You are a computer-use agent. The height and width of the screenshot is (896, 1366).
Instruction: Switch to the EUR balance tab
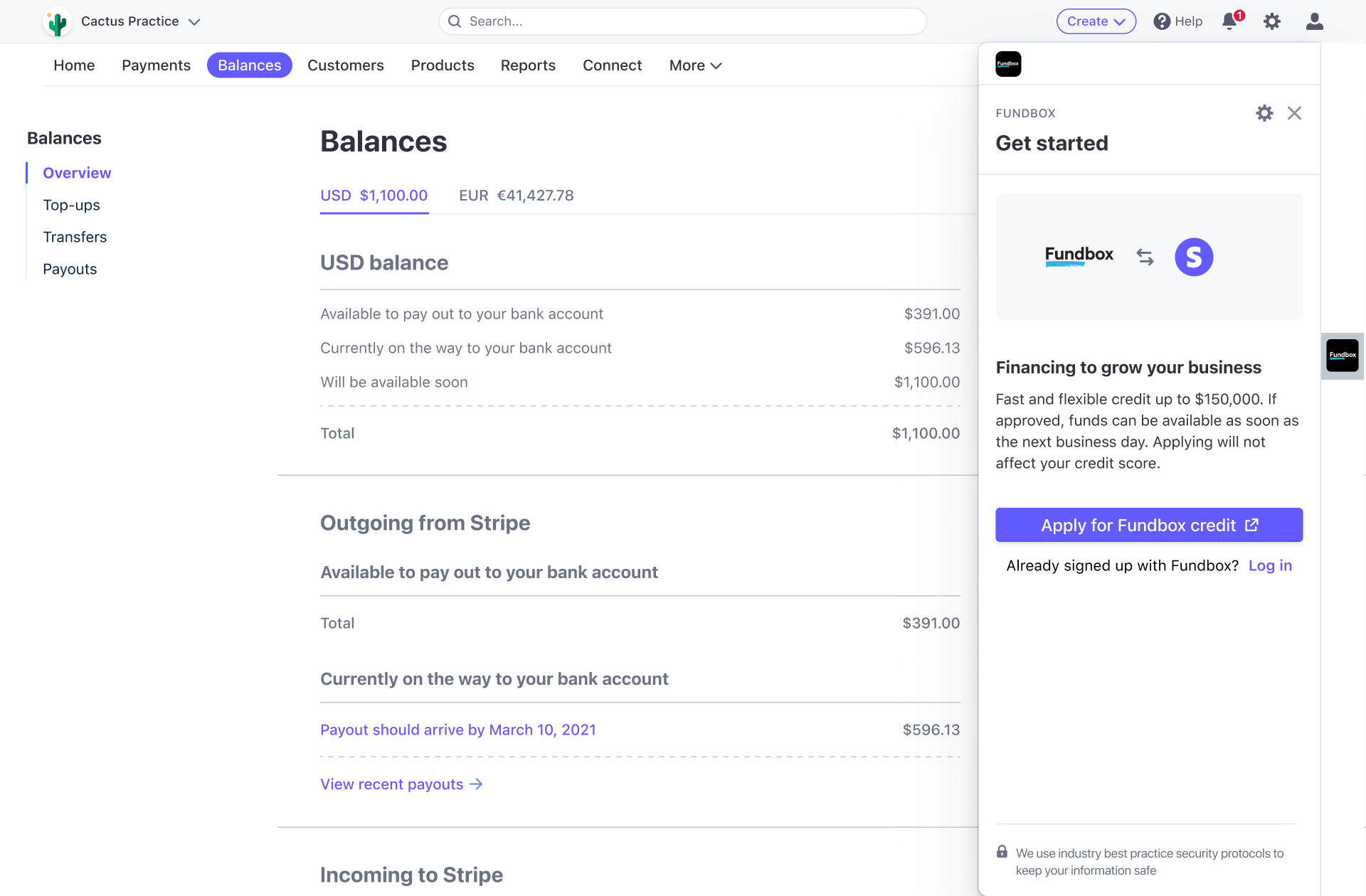(516, 196)
